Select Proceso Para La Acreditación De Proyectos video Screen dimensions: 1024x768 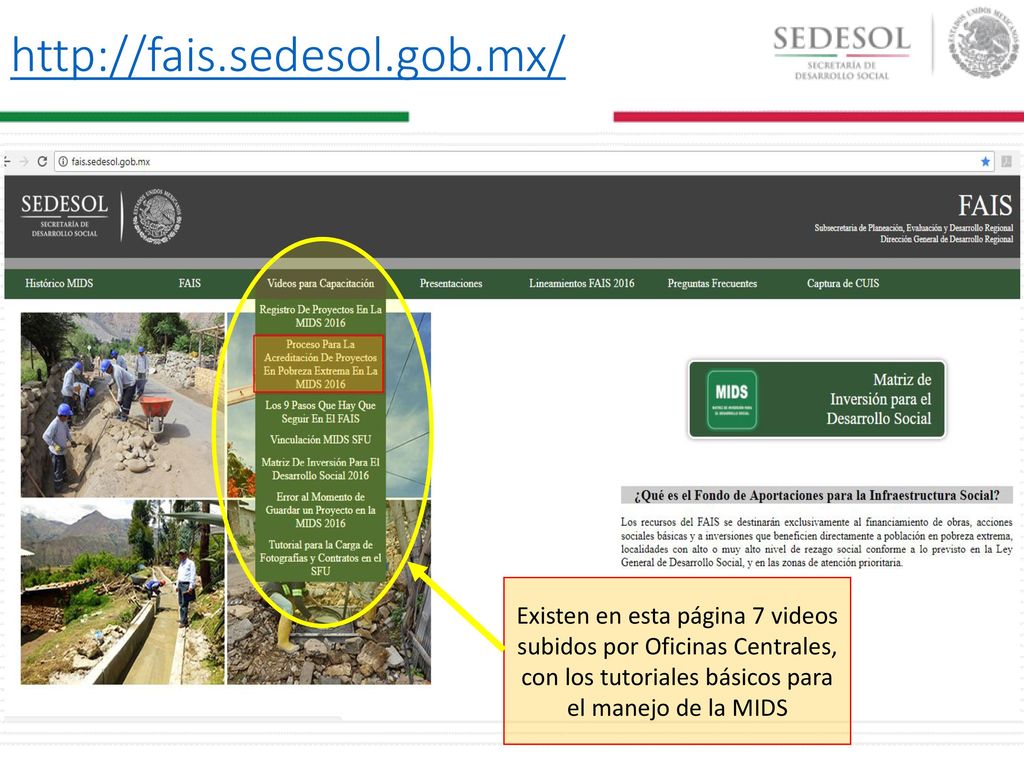tap(320, 364)
